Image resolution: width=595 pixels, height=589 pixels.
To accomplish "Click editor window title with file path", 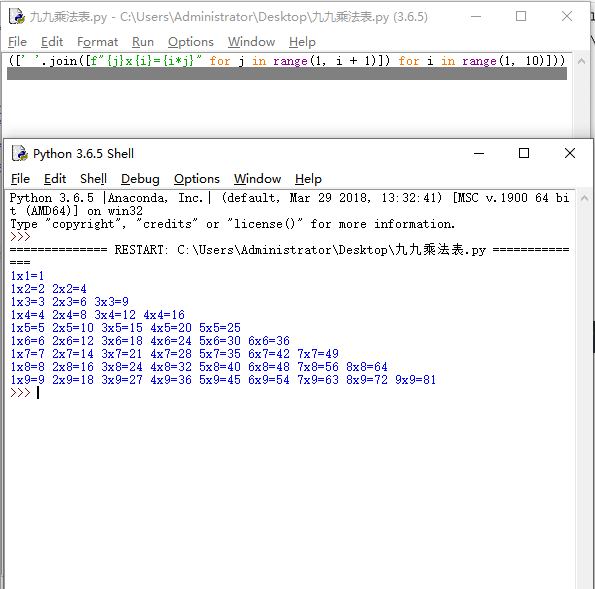I will (x=229, y=17).
